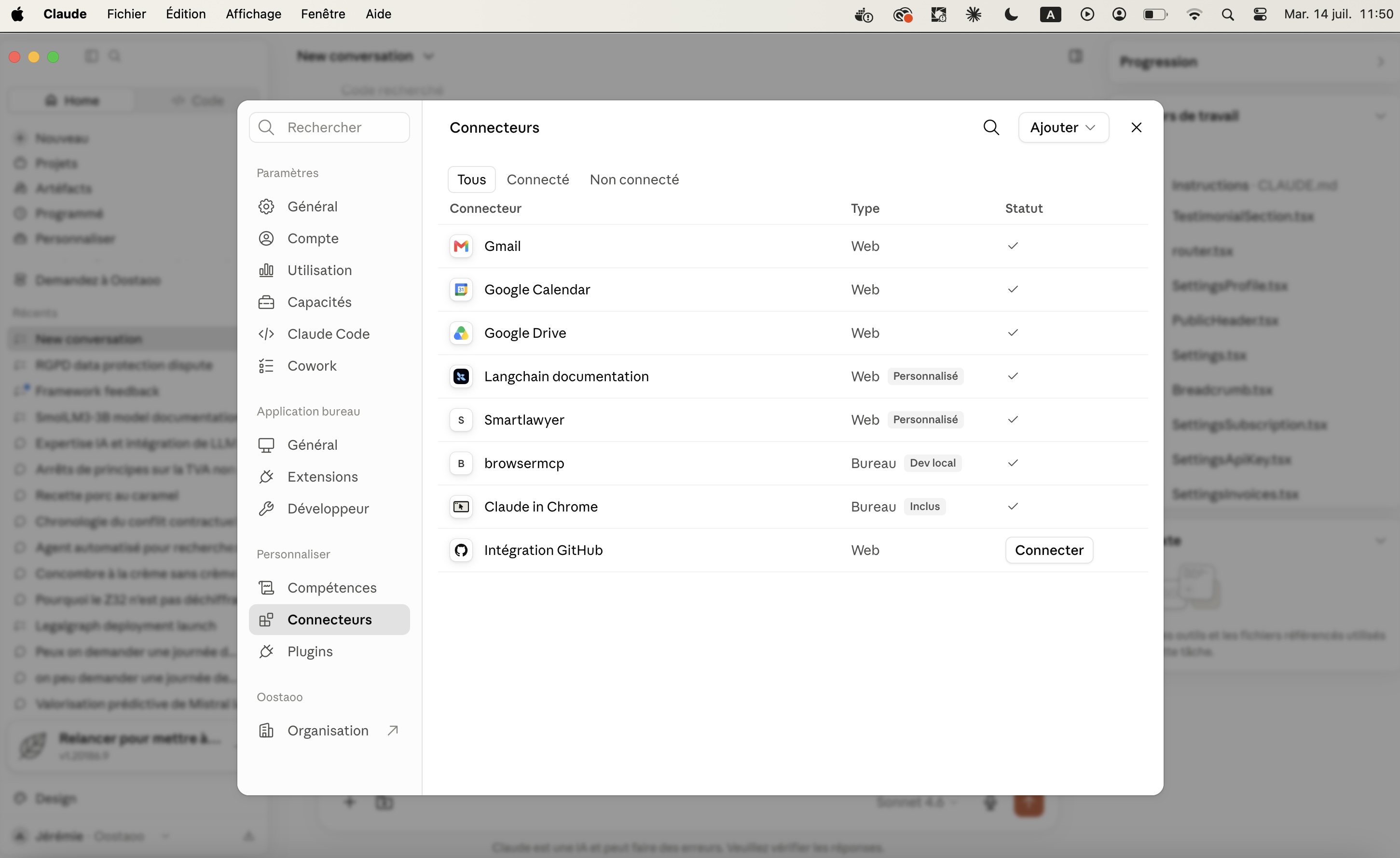Switch to the Non connecté tab
The width and height of the screenshot is (1400, 858).
click(634, 180)
